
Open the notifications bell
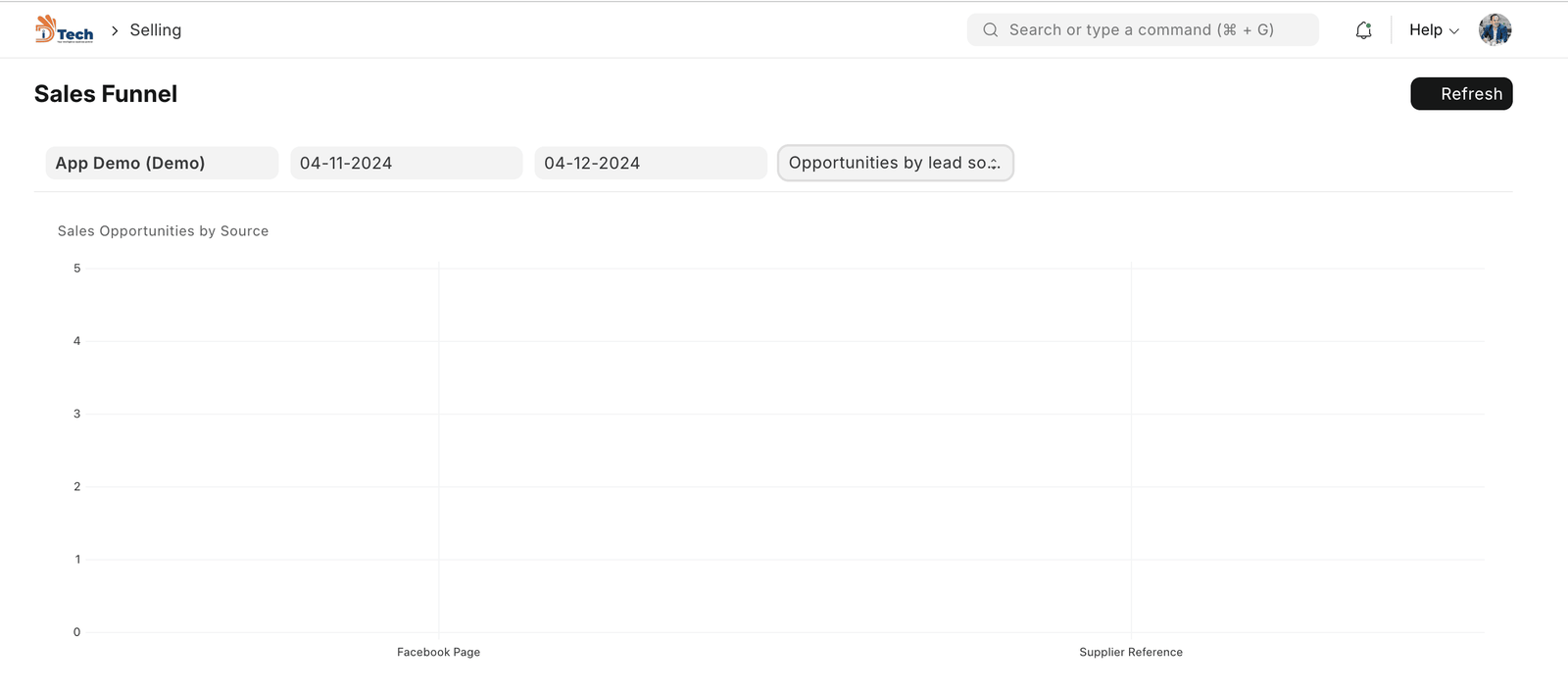1363,30
